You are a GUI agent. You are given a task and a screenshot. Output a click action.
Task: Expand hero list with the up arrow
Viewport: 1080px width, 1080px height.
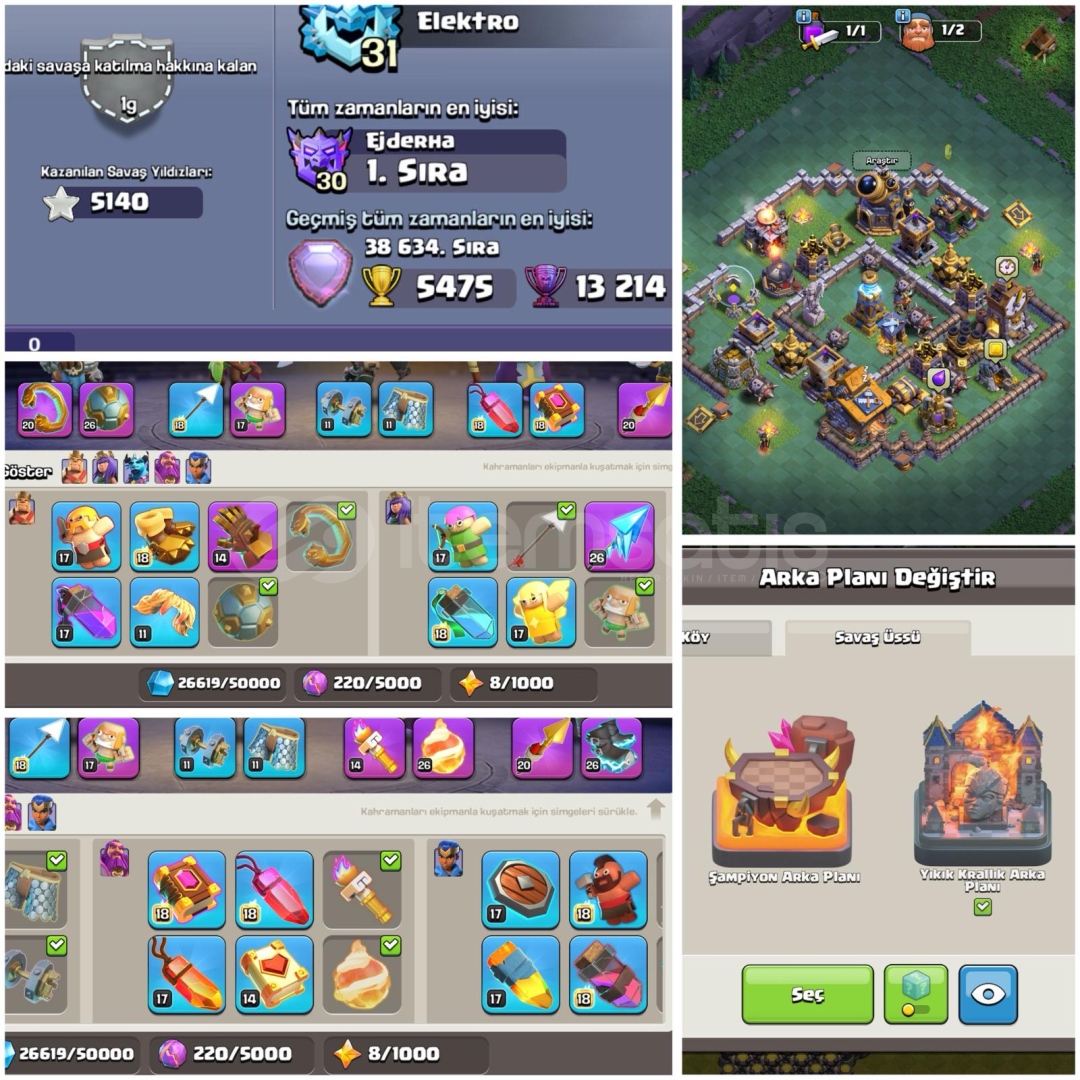click(x=656, y=809)
